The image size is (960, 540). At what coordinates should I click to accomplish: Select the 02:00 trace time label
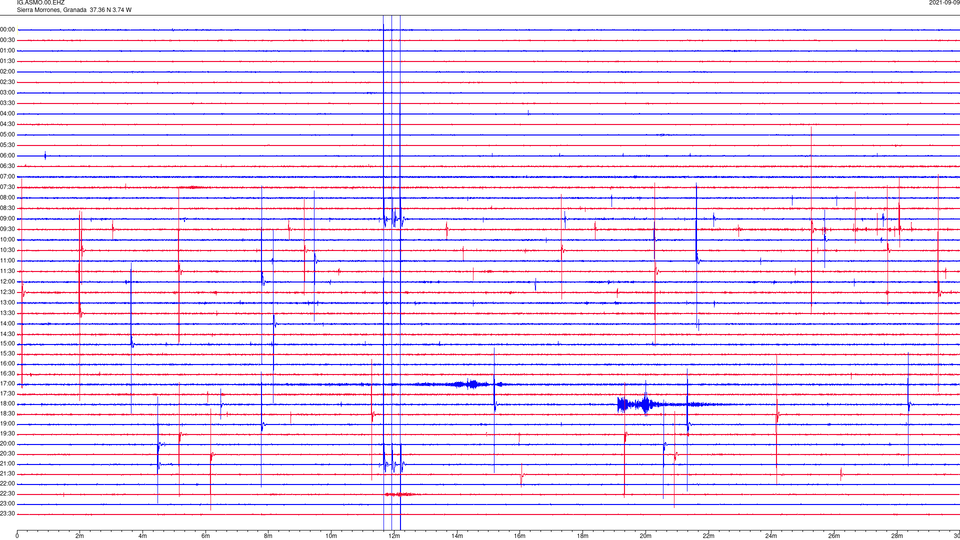[x=8, y=71]
